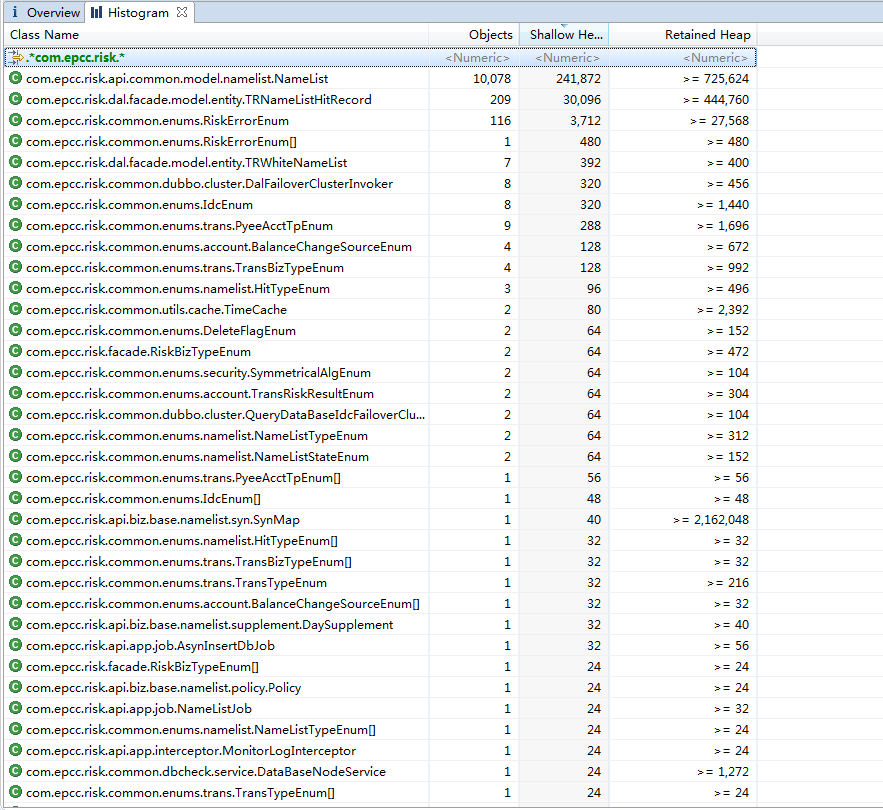
Task: Click class icon of RiskErrorEnum row
Action: coord(16,120)
